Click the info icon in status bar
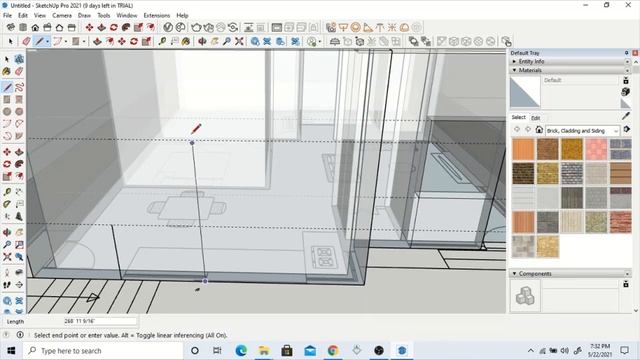 pyautogui.click(x=20, y=335)
